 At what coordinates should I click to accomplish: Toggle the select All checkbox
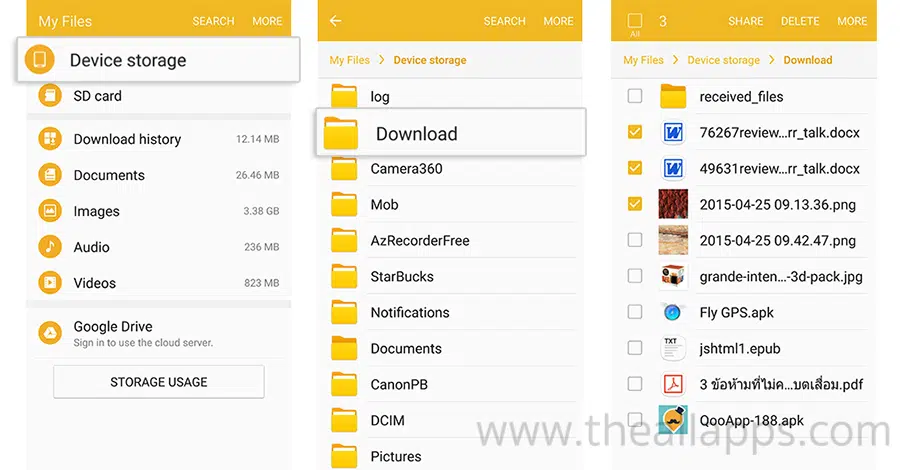click(634, 20)
